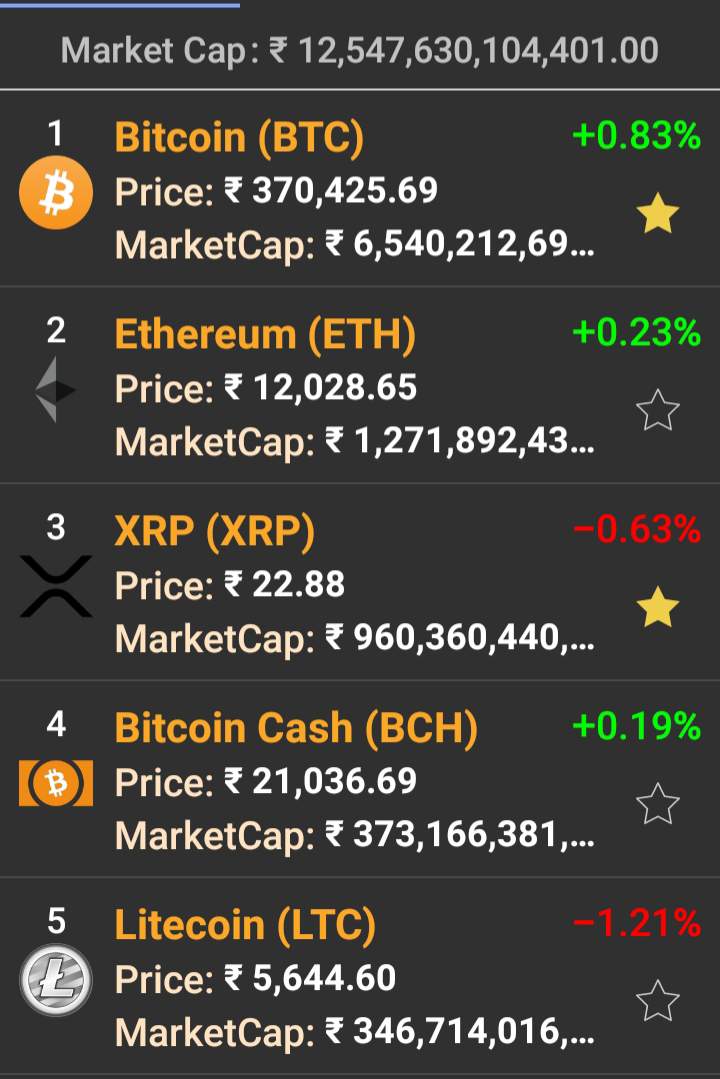Viewport: 720px width, 1079px height.
Task: Click the Litecoin silver logo icon
Action: pos(56,980)
